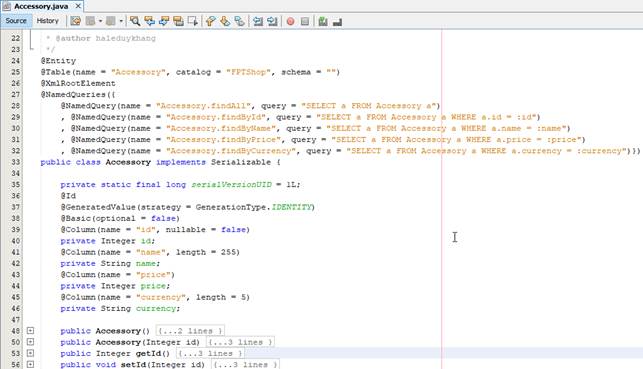Image resolution: width=643 pixels, height=369 pixels.
Task: Click "Accessory.findByCurrency" query name
Action: pyautogui.click(x=231, y=151)
